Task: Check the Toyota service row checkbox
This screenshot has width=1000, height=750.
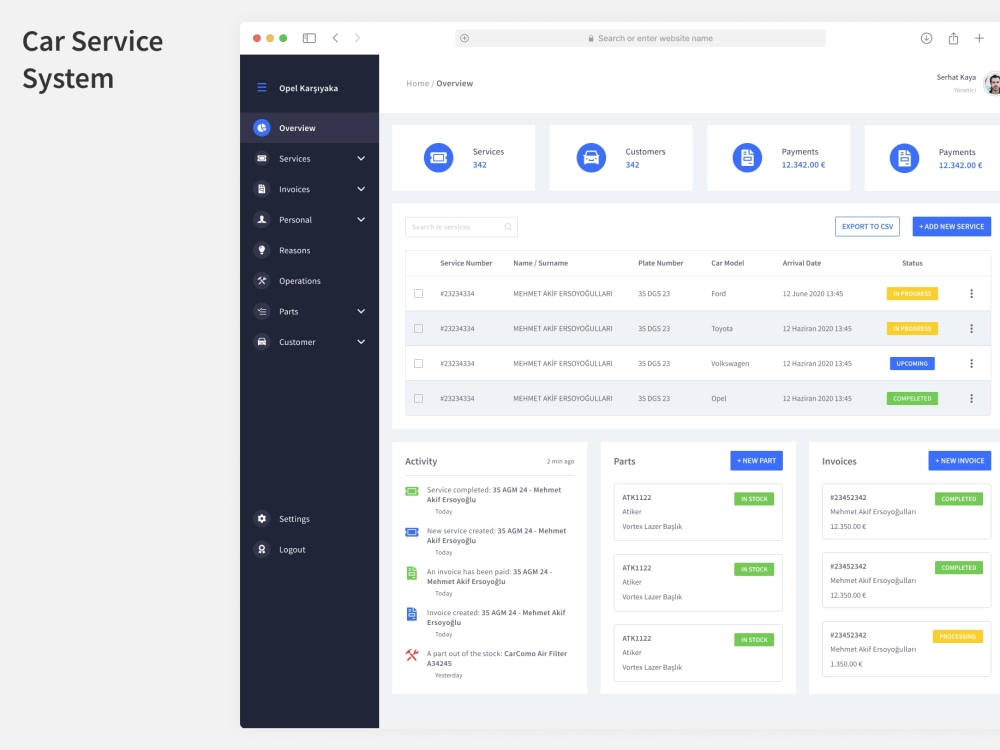Action: [x=418, y=329]
